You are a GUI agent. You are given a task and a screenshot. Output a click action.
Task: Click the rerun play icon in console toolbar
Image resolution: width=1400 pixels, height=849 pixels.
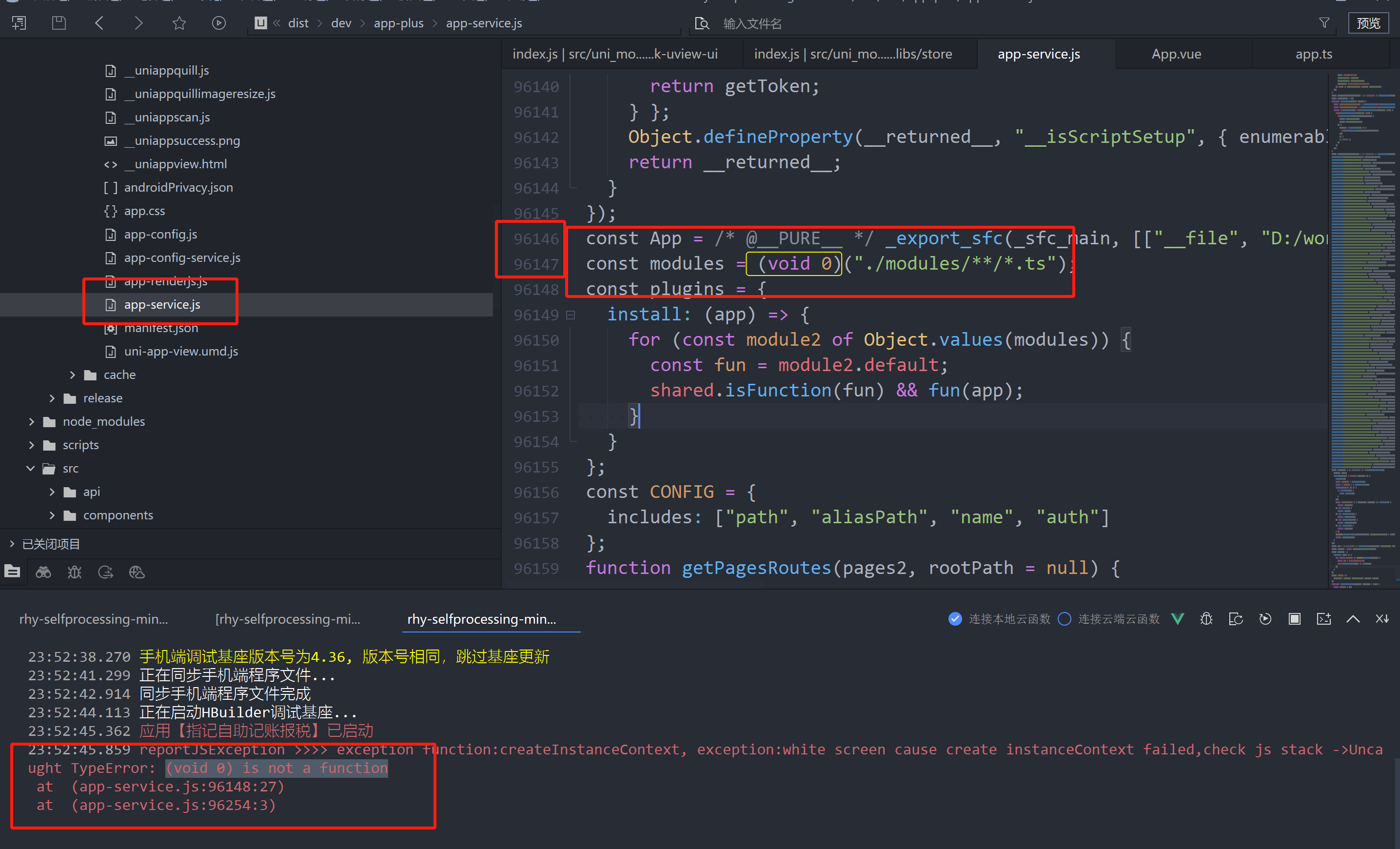(1265, 619)
